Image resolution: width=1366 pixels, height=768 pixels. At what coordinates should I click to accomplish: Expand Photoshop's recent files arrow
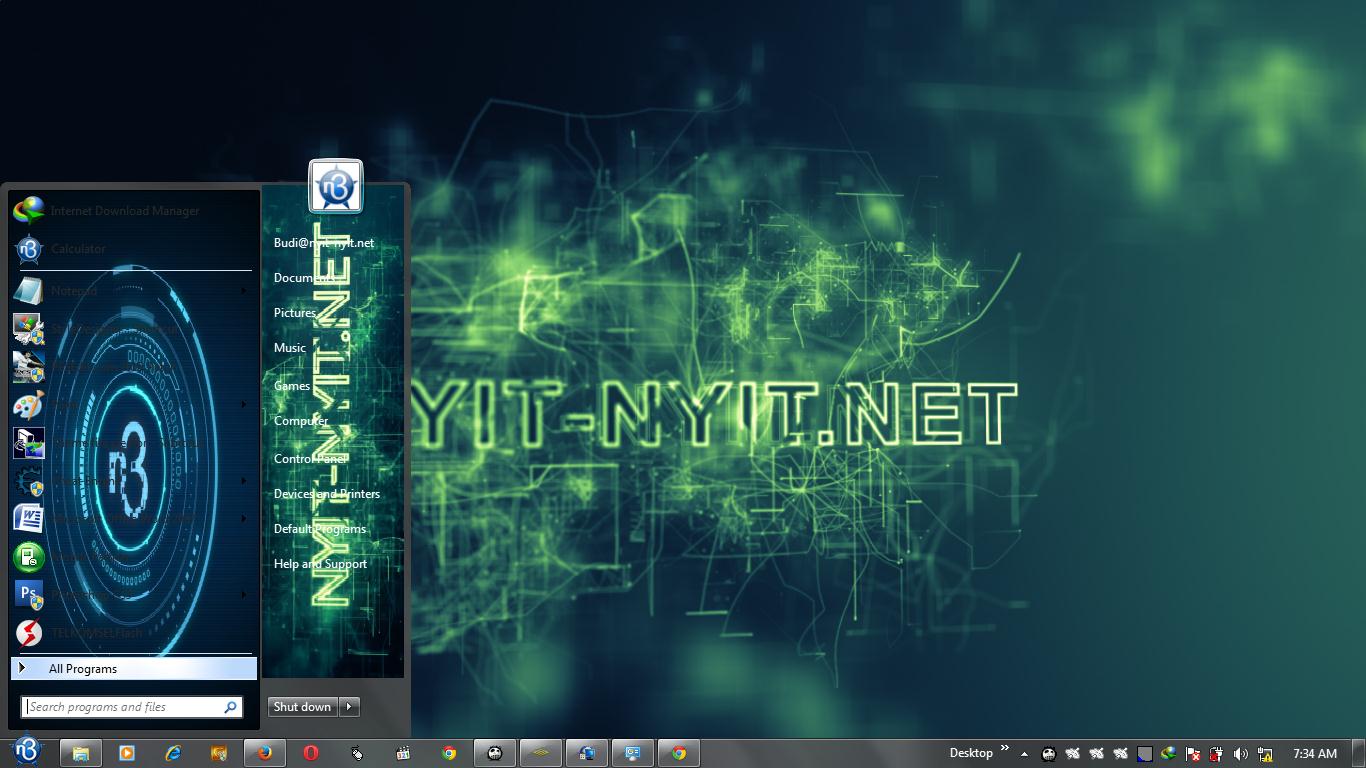[x=244, y=595]
